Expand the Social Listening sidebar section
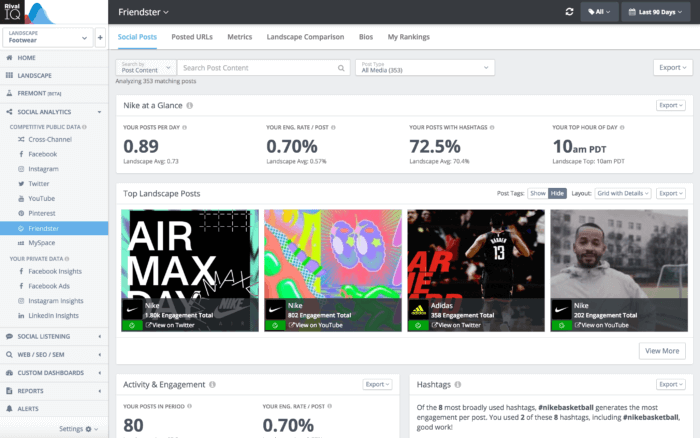The width and height of the screenshot is (700, 438). pos(54,337)
